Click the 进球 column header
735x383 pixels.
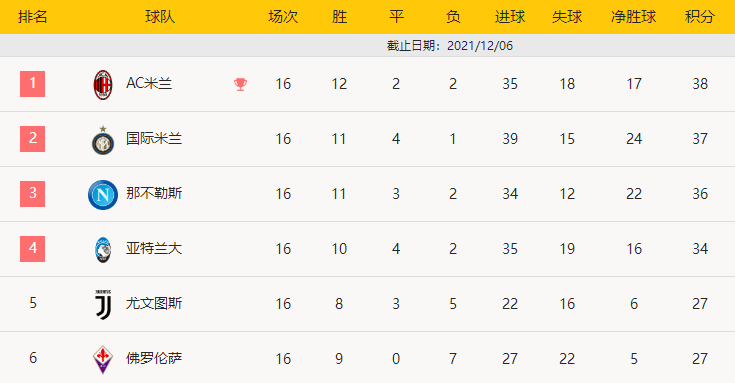(510, 17)
